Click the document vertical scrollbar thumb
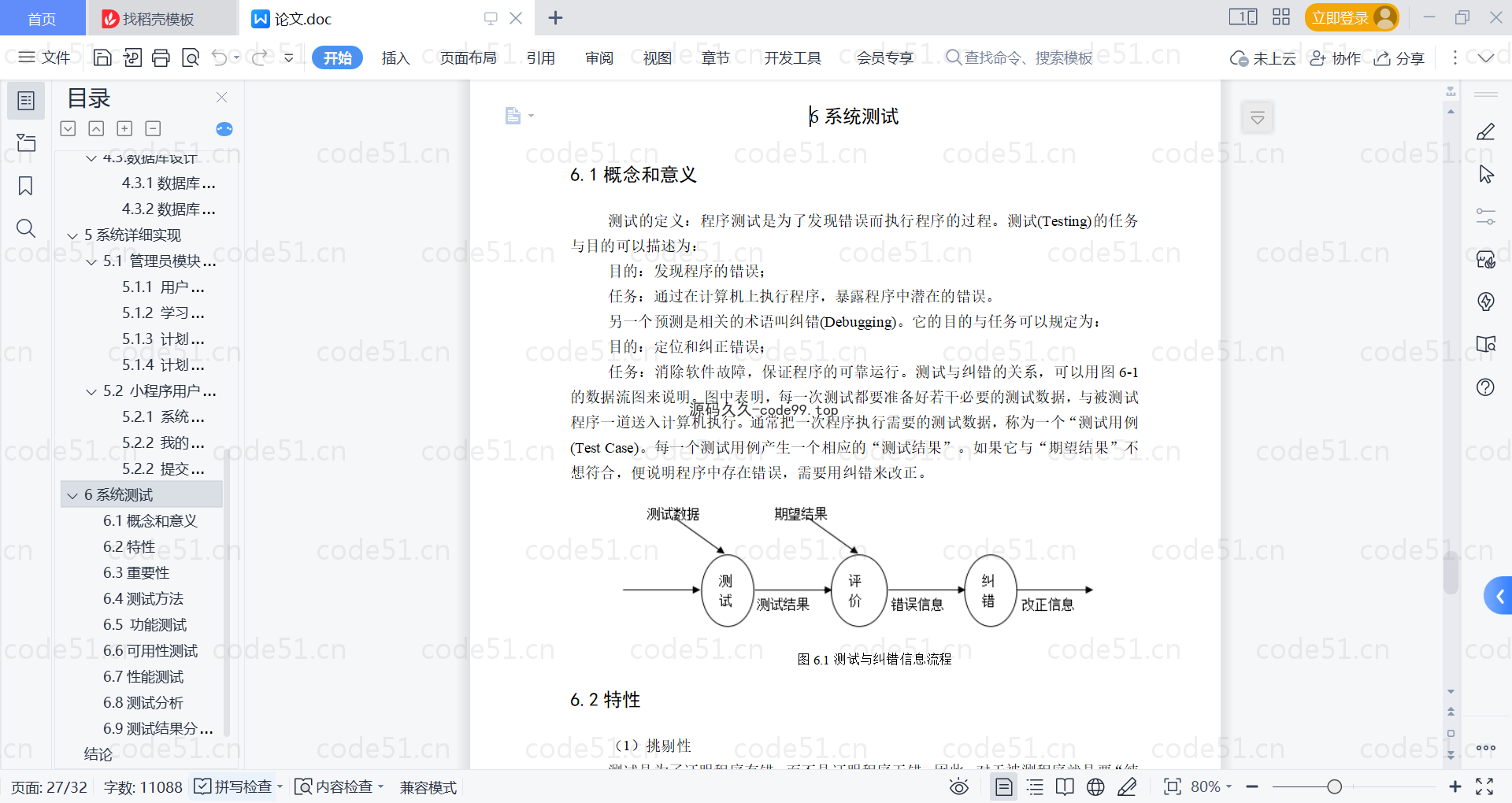This screenshot has height=803, width=1512. pos(1451,572)
